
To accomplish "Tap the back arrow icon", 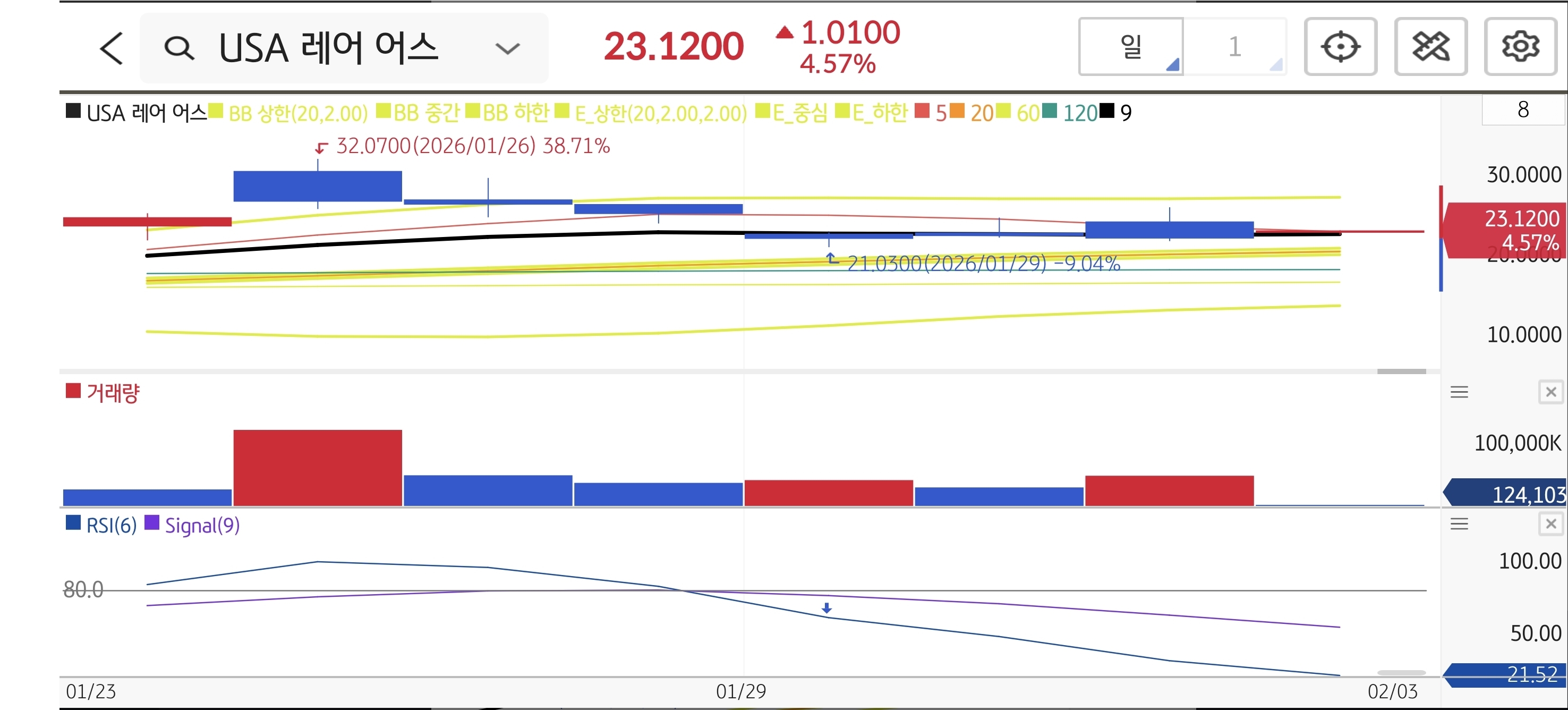I will pyautogui.click(x=112, y=48).
